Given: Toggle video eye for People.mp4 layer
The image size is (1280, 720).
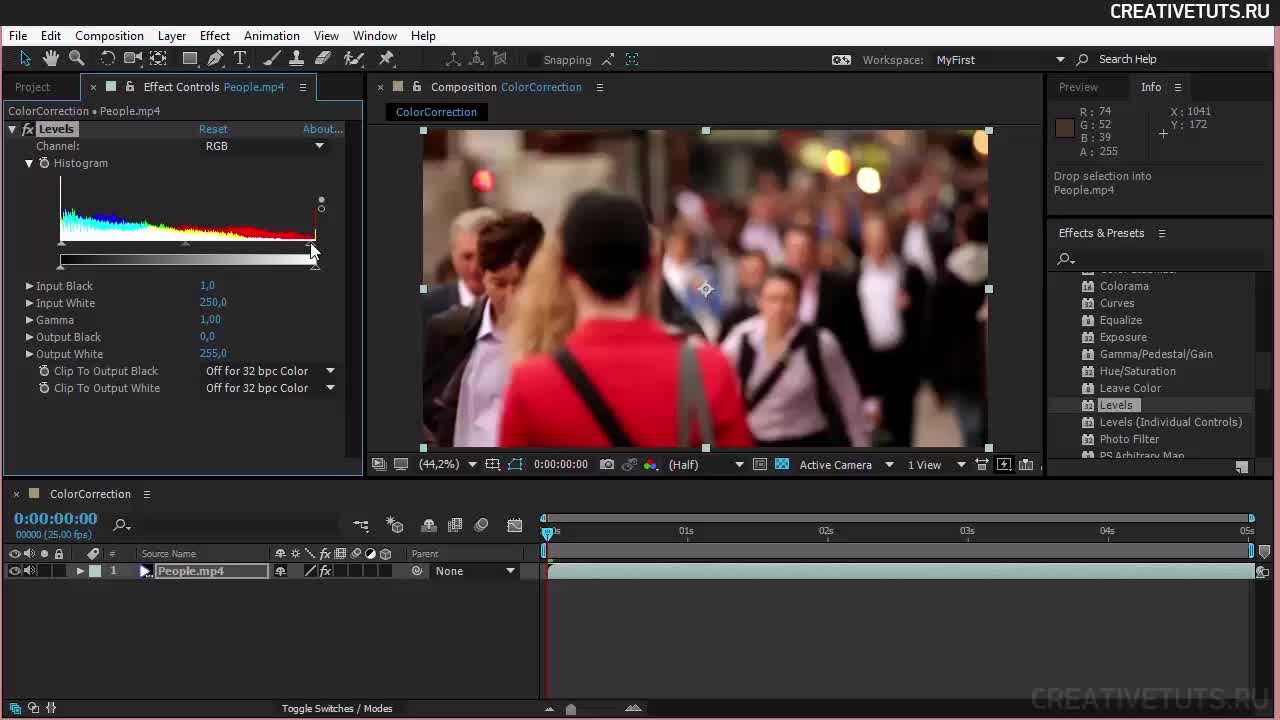Looking at the screenshot, I should tap(14, 571).
